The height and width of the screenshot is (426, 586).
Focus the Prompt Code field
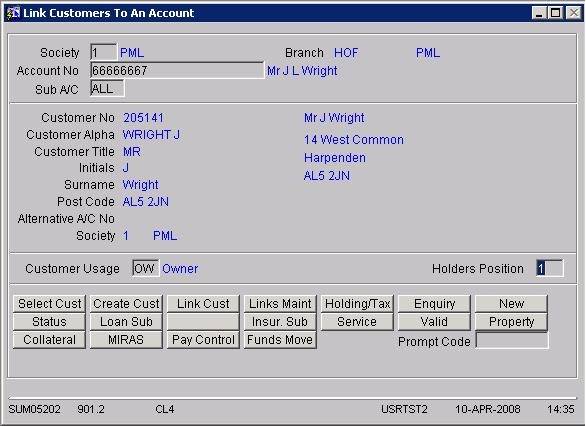tap(512, 341)
